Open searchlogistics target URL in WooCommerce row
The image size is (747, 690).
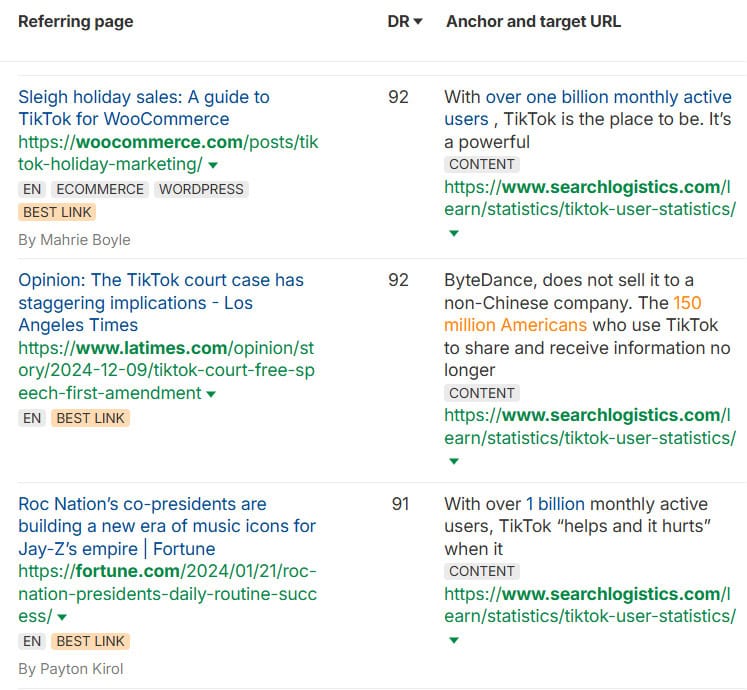[590, 198]
